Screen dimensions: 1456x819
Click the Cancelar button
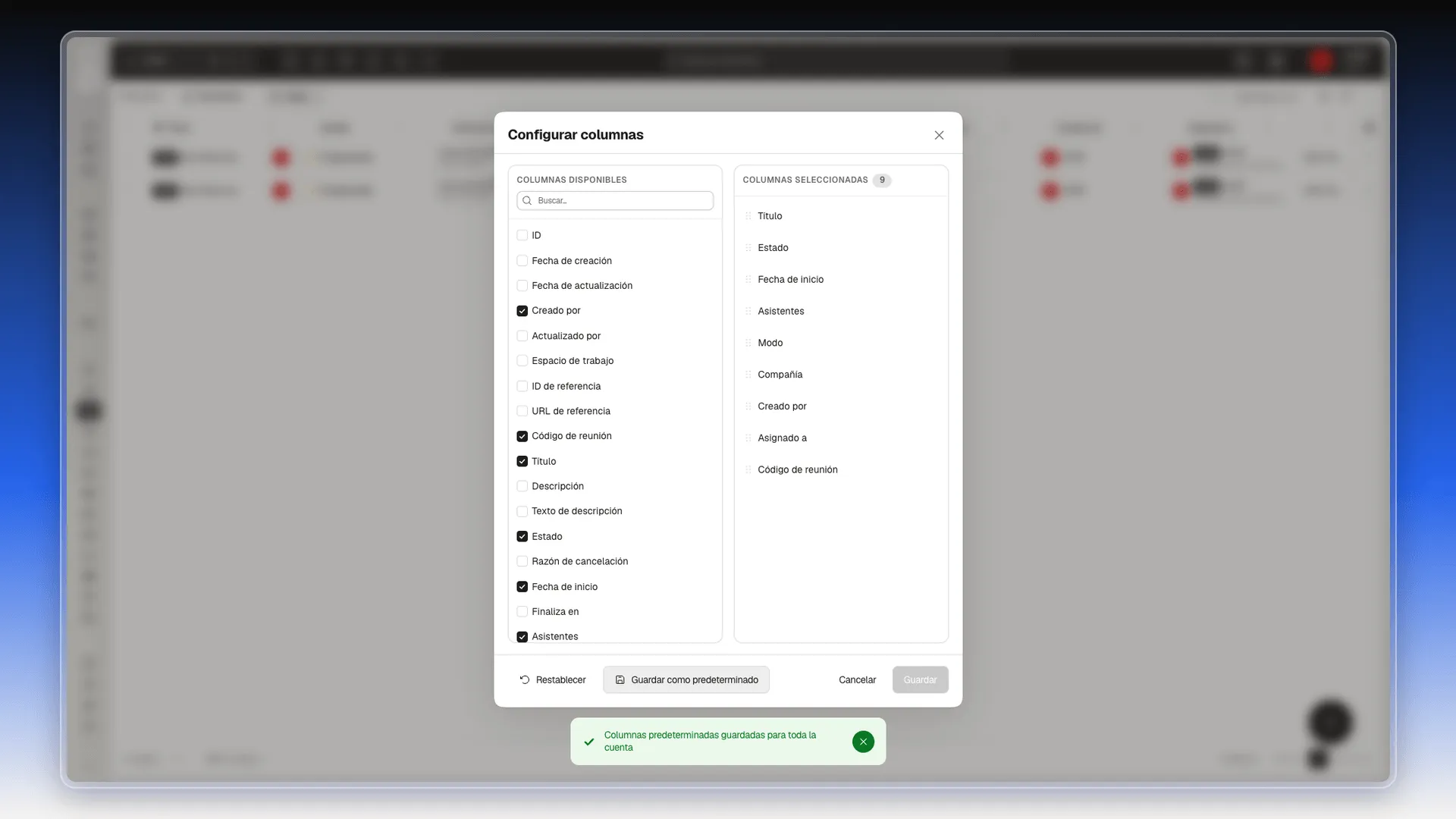(x=857, y=680)
